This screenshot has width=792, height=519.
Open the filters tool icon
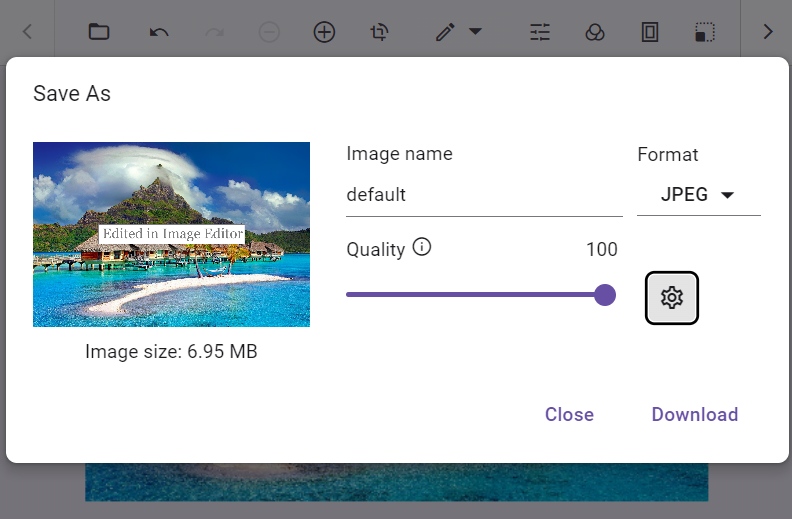tap(595, 32)
